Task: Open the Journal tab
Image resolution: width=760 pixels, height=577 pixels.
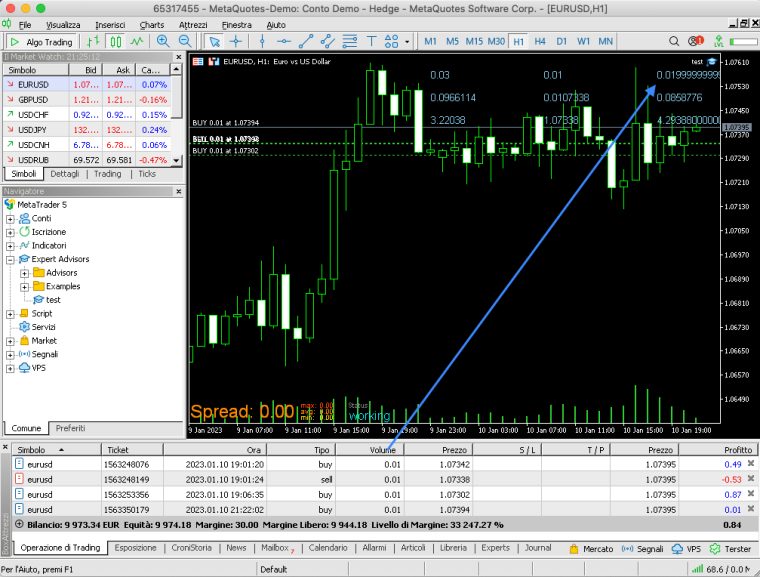Action: (x=538, y=547)
